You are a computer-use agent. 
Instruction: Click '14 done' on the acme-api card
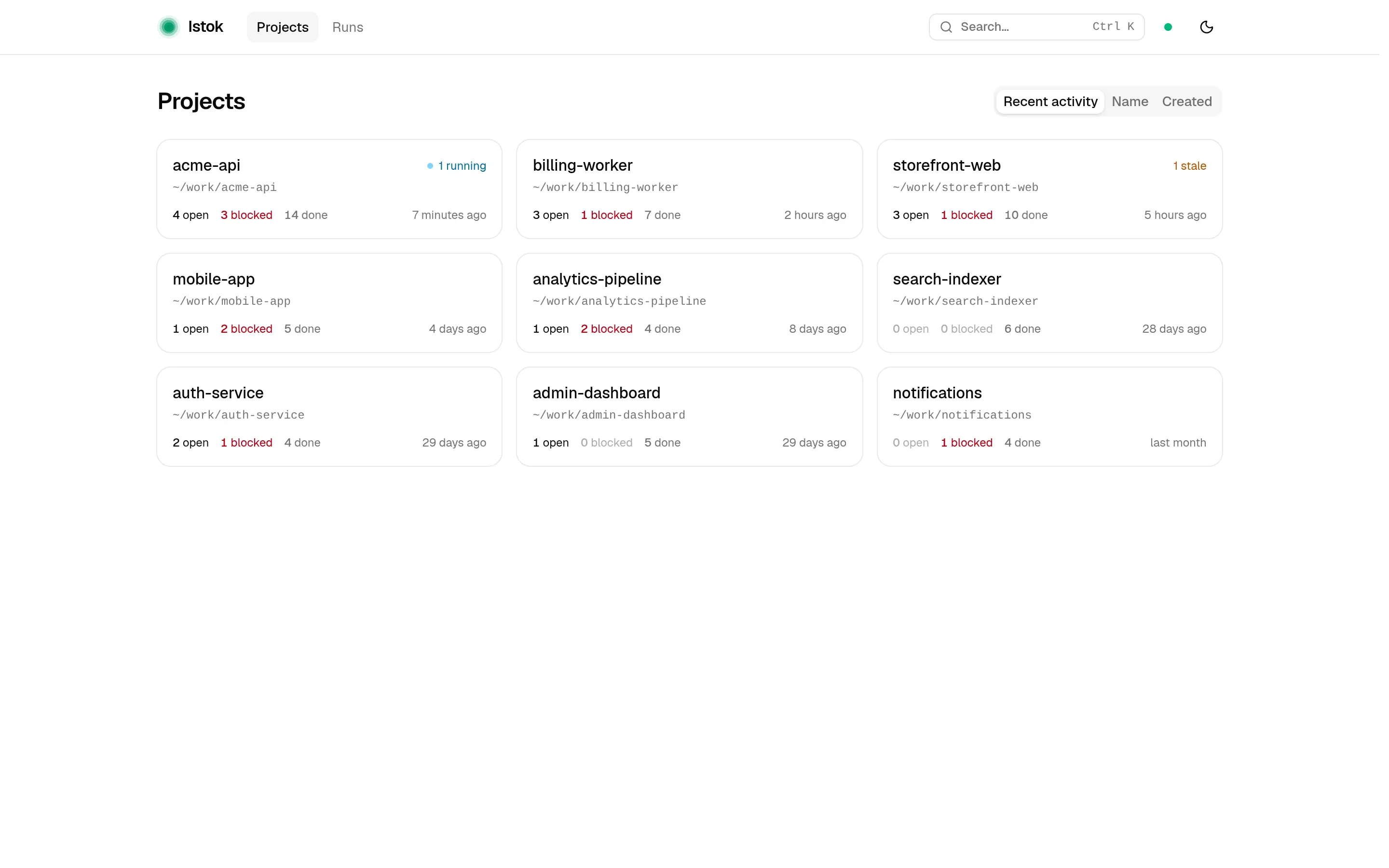tap(306, 215)
